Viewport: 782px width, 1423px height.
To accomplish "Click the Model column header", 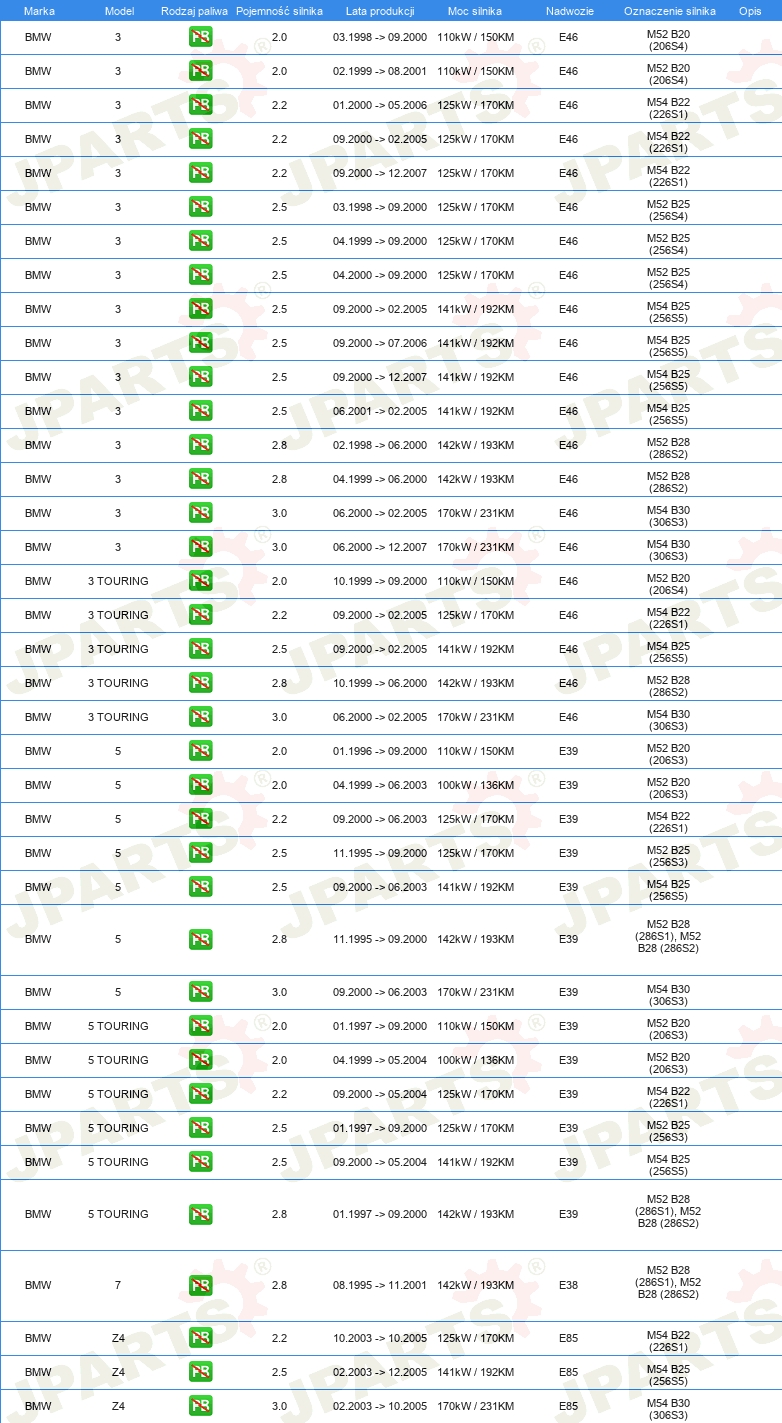I will point(119,10).
